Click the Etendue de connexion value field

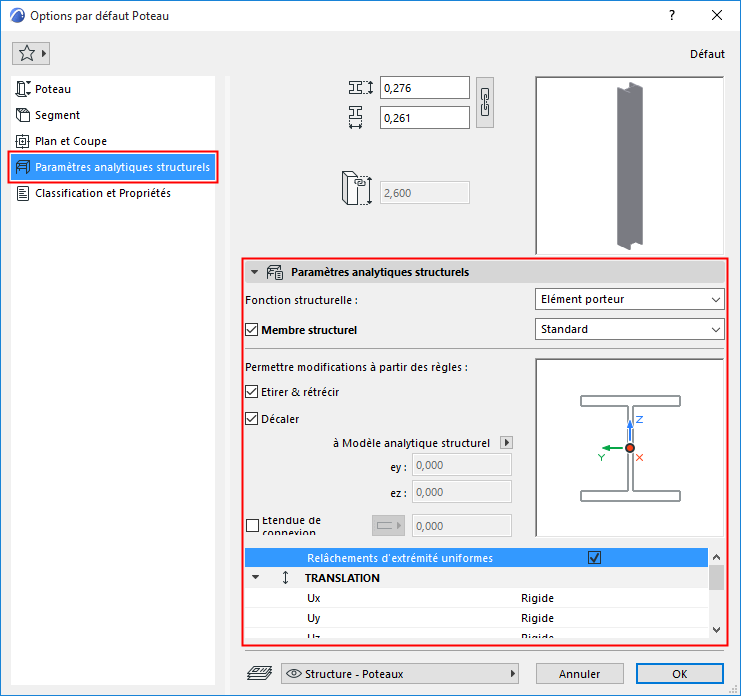462,525
